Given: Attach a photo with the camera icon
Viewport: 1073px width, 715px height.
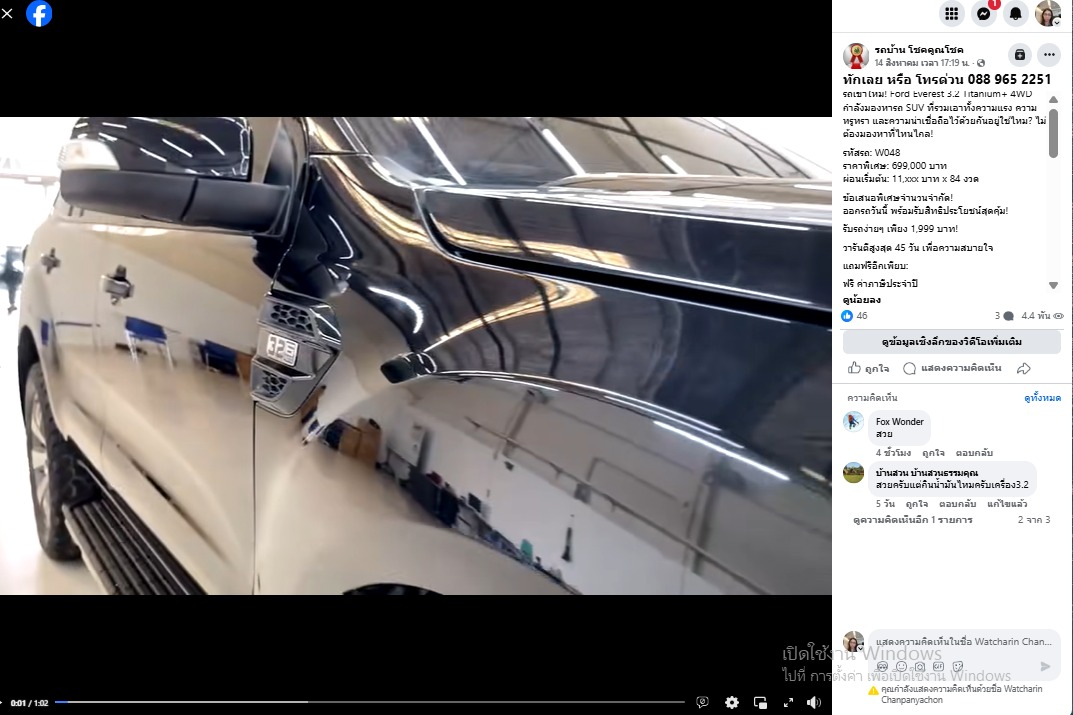Looking at the screenshot, I should (920, 666).
